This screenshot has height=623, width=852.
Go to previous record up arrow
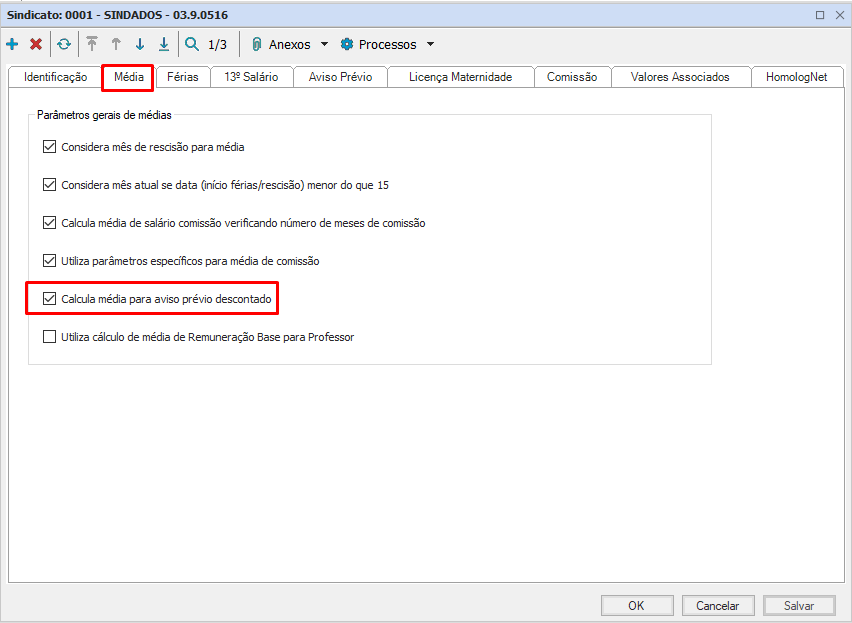click(116, 44)
